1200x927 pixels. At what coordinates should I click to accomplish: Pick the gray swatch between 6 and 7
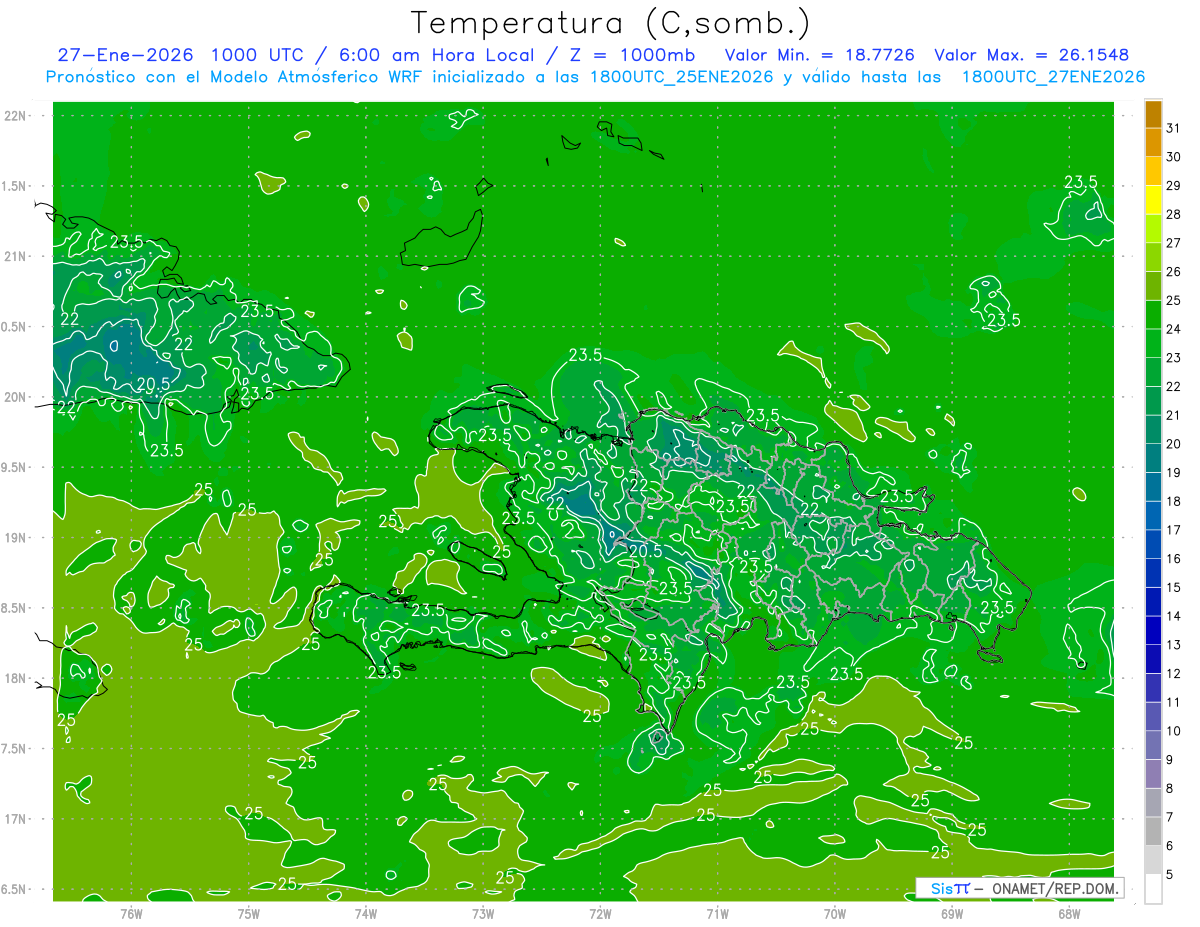[x=1154, y=832]
